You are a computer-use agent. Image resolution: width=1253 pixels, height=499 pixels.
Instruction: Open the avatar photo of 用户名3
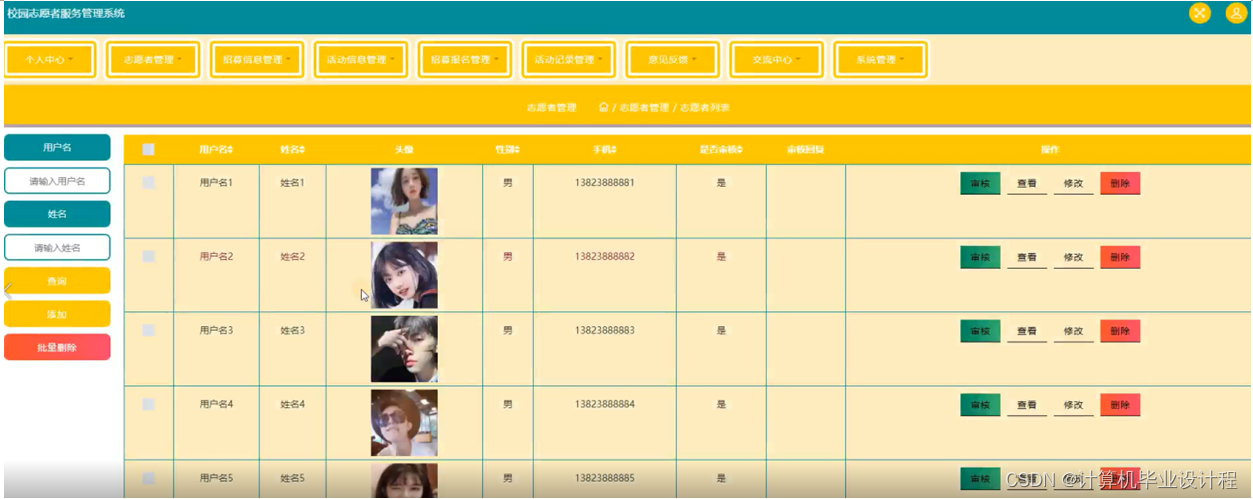(x=404, y=349)
